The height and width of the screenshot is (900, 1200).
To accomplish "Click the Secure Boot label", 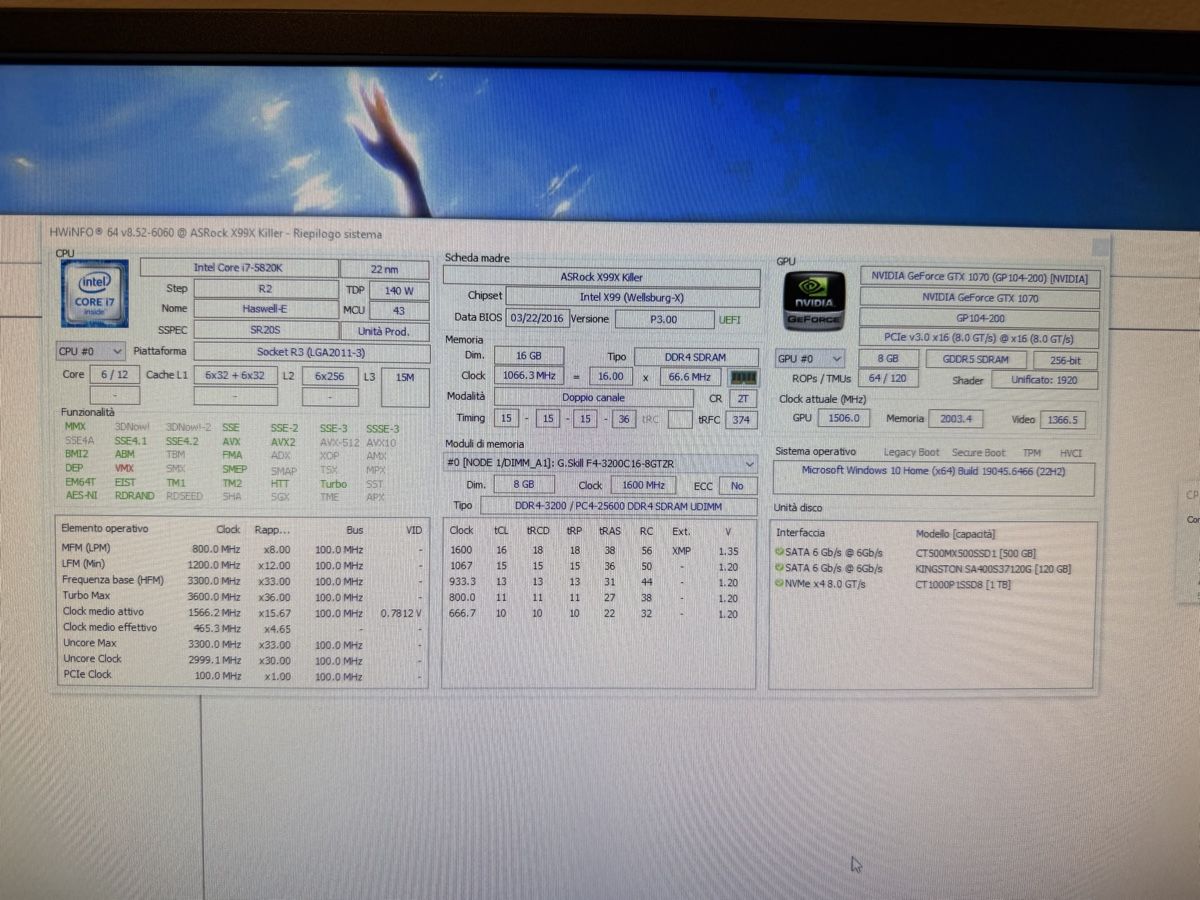I will pyautogui.click(x=979, y=453).
